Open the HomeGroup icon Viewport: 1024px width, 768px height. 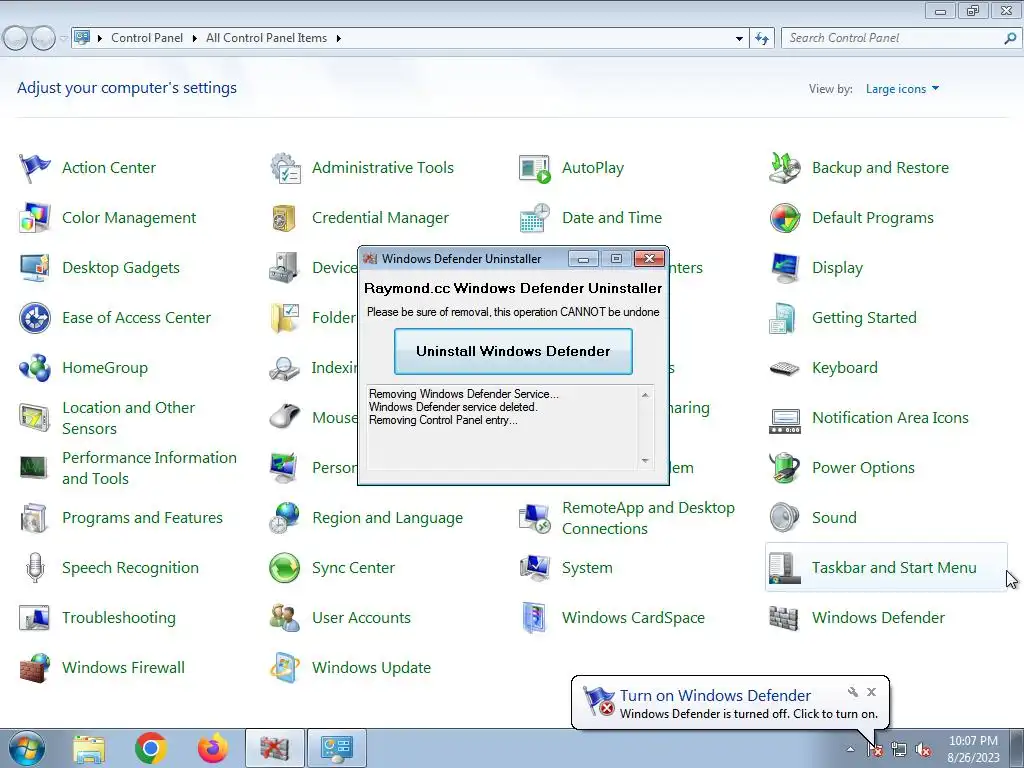[35, 368]
